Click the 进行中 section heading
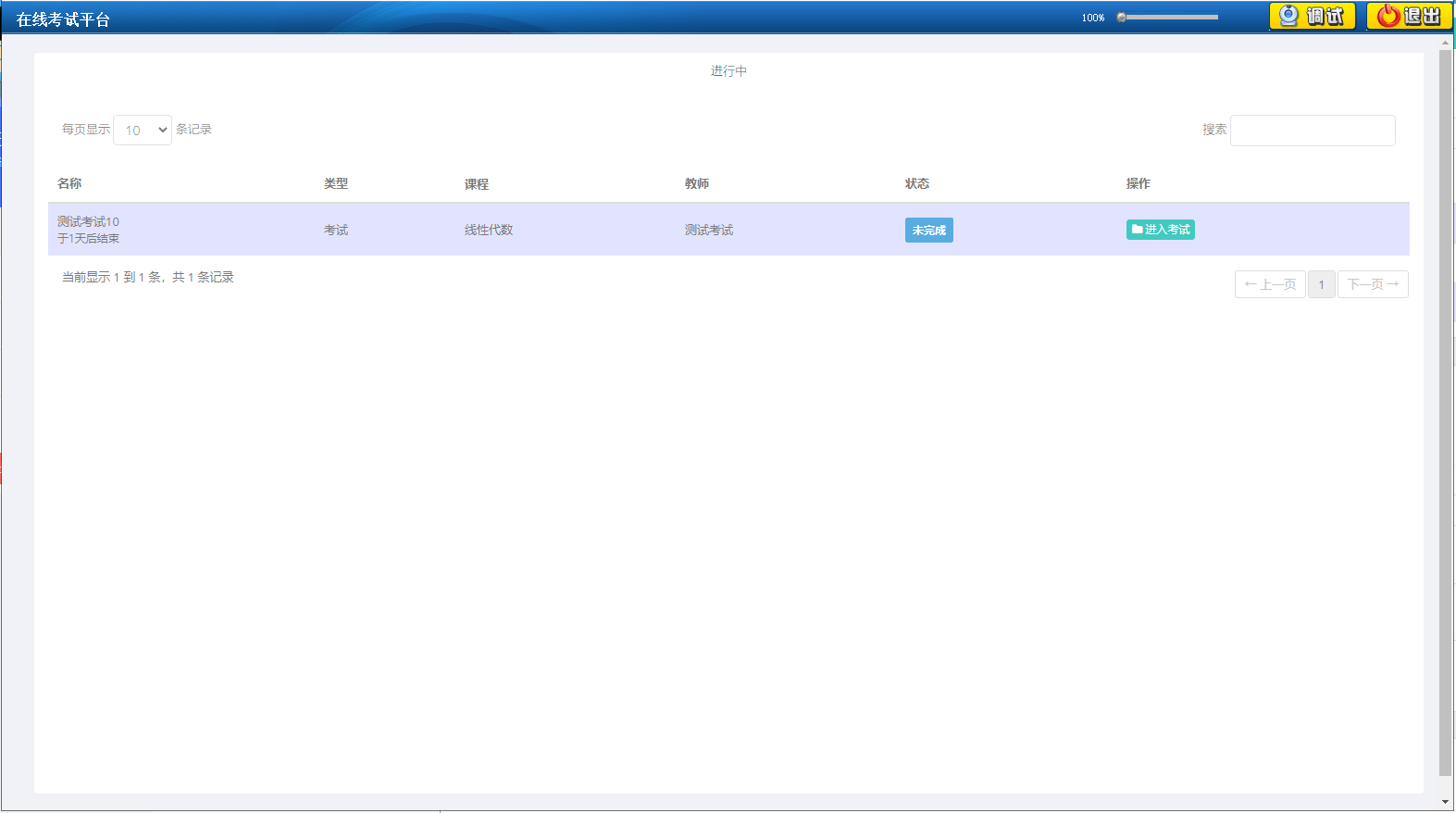Viewport: 1456px width, 813px height. click(728, 71)
